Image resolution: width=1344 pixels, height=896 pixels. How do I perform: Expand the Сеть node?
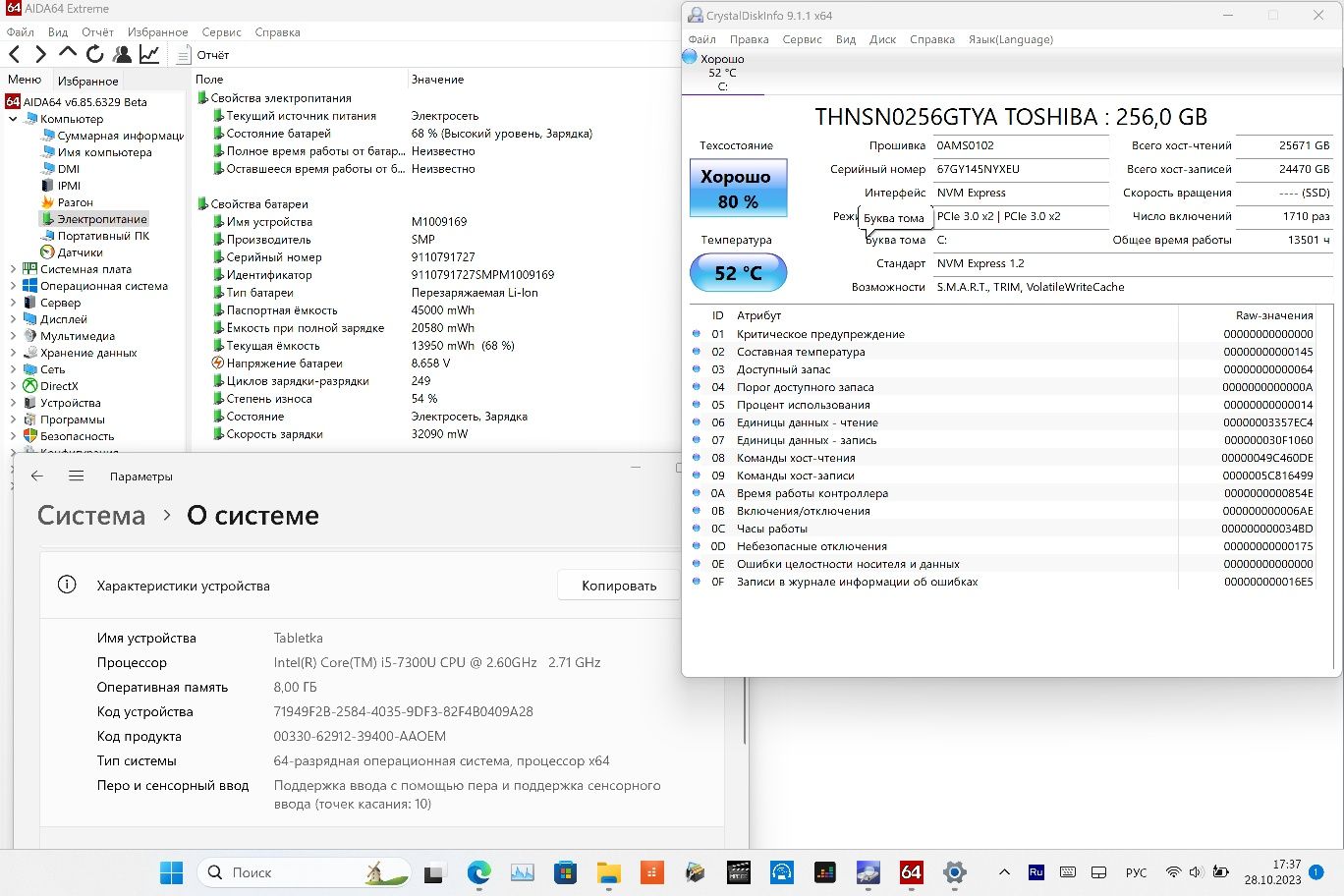[x=13, y=369]
